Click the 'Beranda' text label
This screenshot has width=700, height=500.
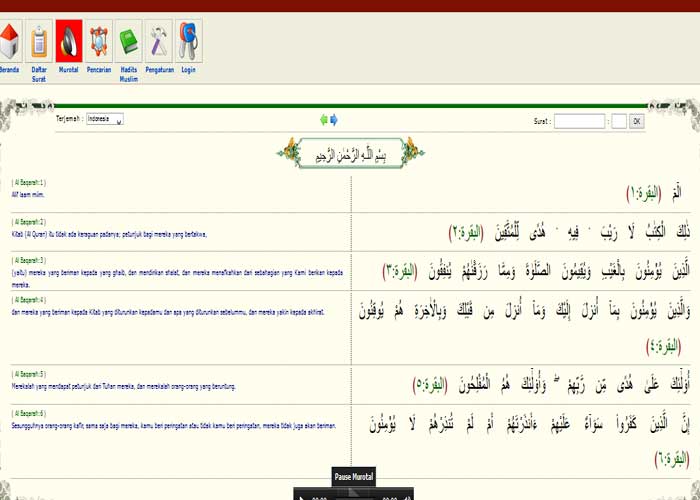coord(9,70)
